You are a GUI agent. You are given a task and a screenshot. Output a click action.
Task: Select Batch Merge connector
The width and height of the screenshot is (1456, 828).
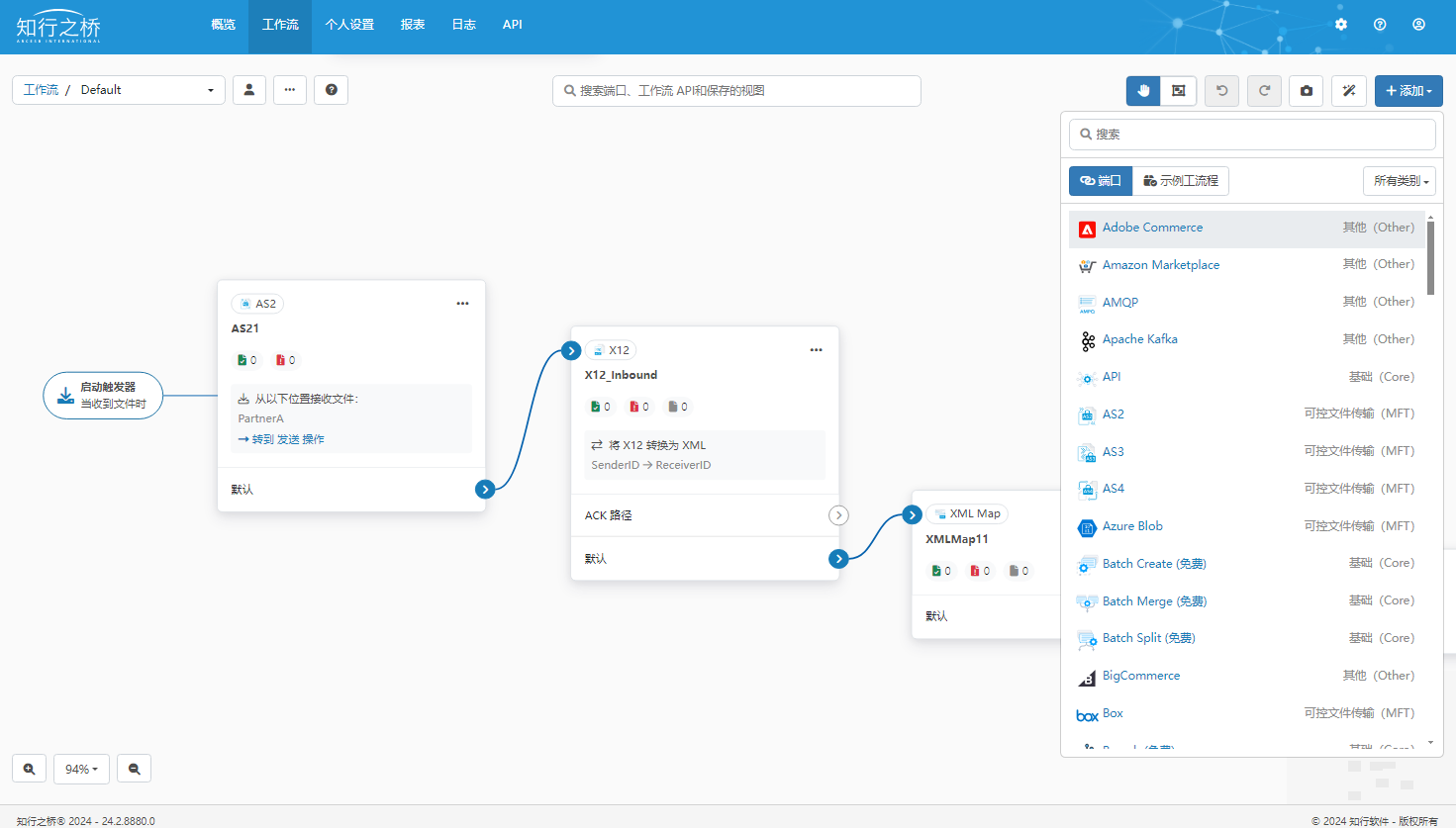tap(1247, 601)
